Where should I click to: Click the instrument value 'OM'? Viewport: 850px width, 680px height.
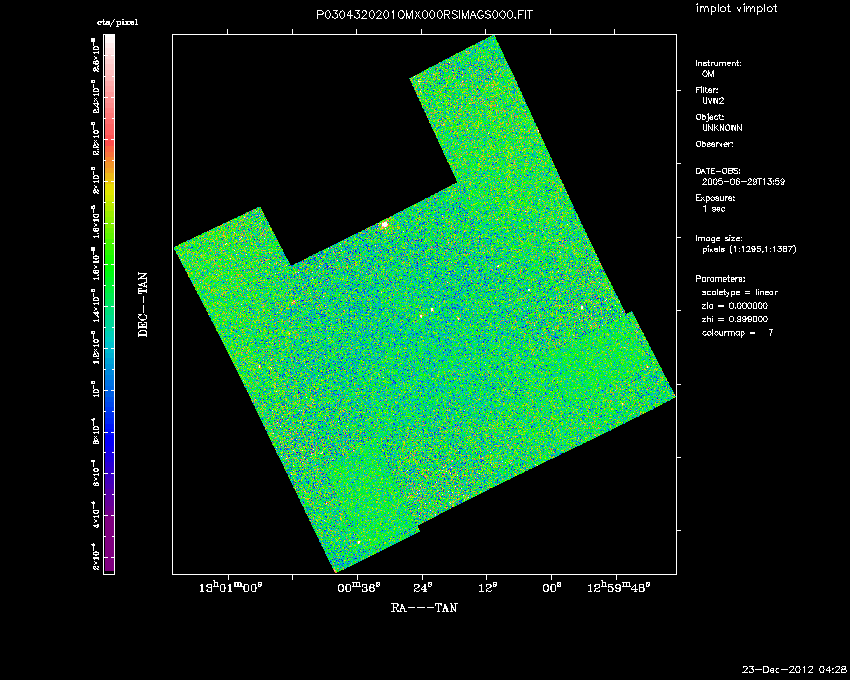point(708,74)
